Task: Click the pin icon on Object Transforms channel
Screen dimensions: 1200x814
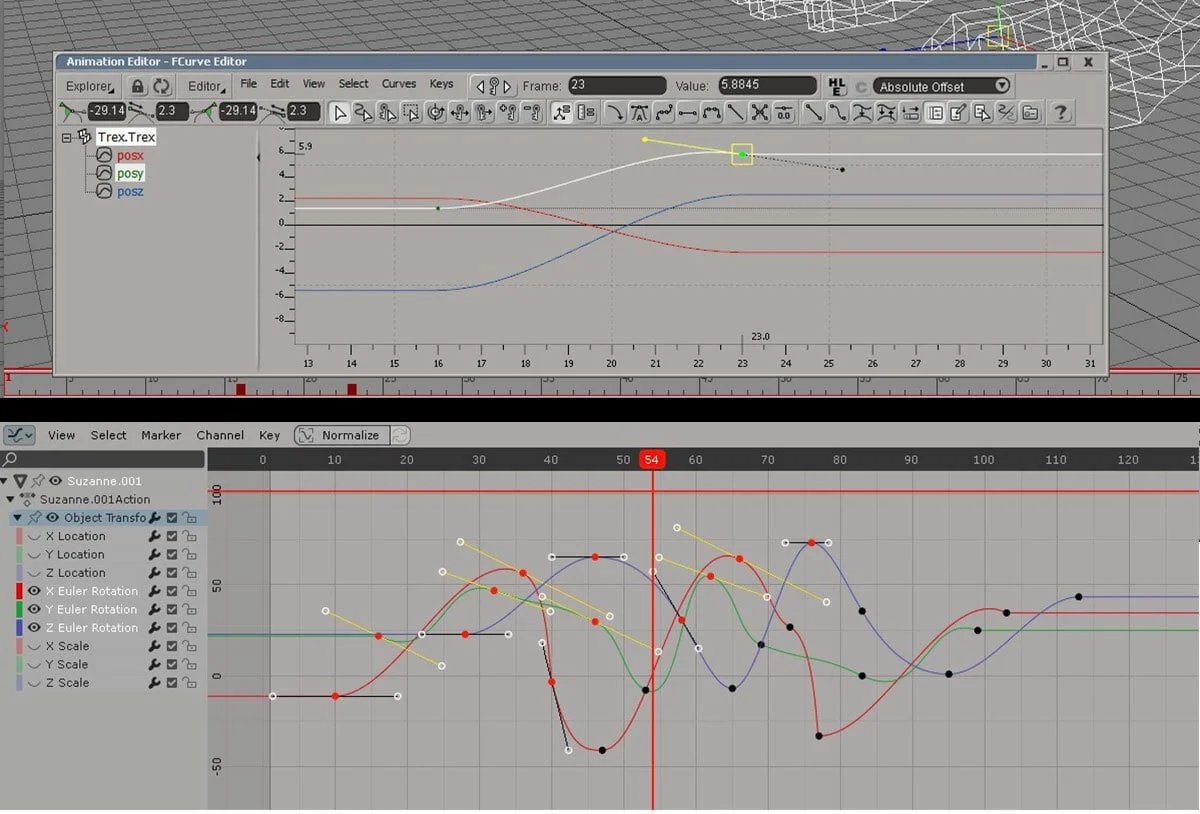Action: (x=33, y=518)
